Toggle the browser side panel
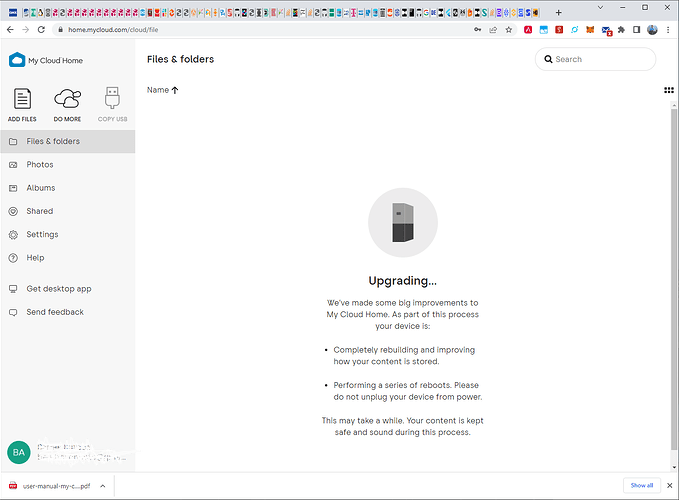679x500 pixels. (637, 29)
